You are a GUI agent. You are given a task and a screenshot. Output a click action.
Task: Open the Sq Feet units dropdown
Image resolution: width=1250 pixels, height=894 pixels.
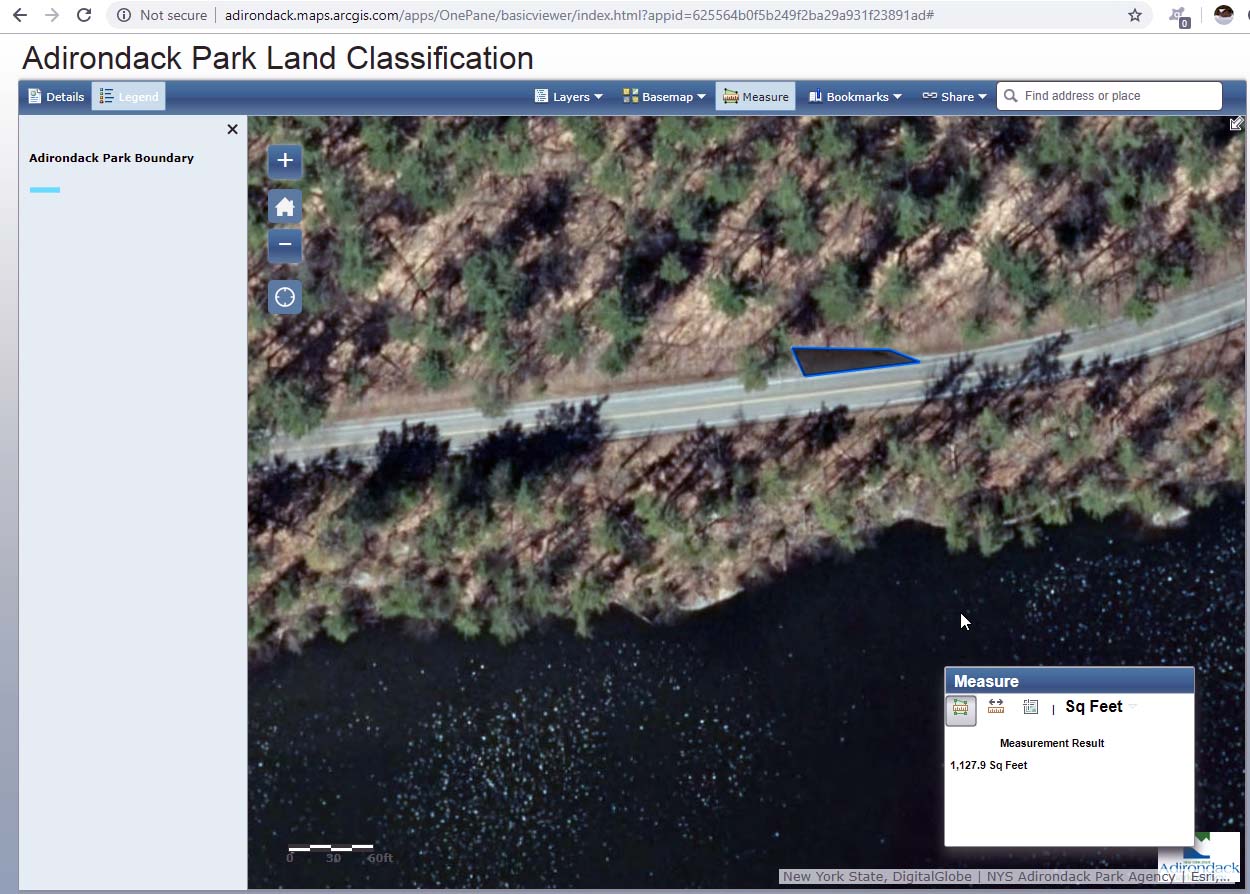tap(1101, 707)
